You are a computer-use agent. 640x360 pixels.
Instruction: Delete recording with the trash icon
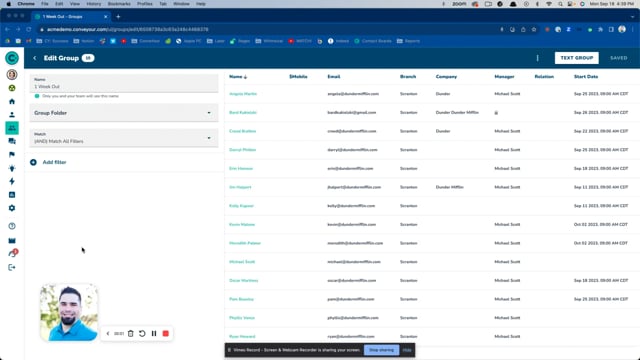click(x=131, y=333)
